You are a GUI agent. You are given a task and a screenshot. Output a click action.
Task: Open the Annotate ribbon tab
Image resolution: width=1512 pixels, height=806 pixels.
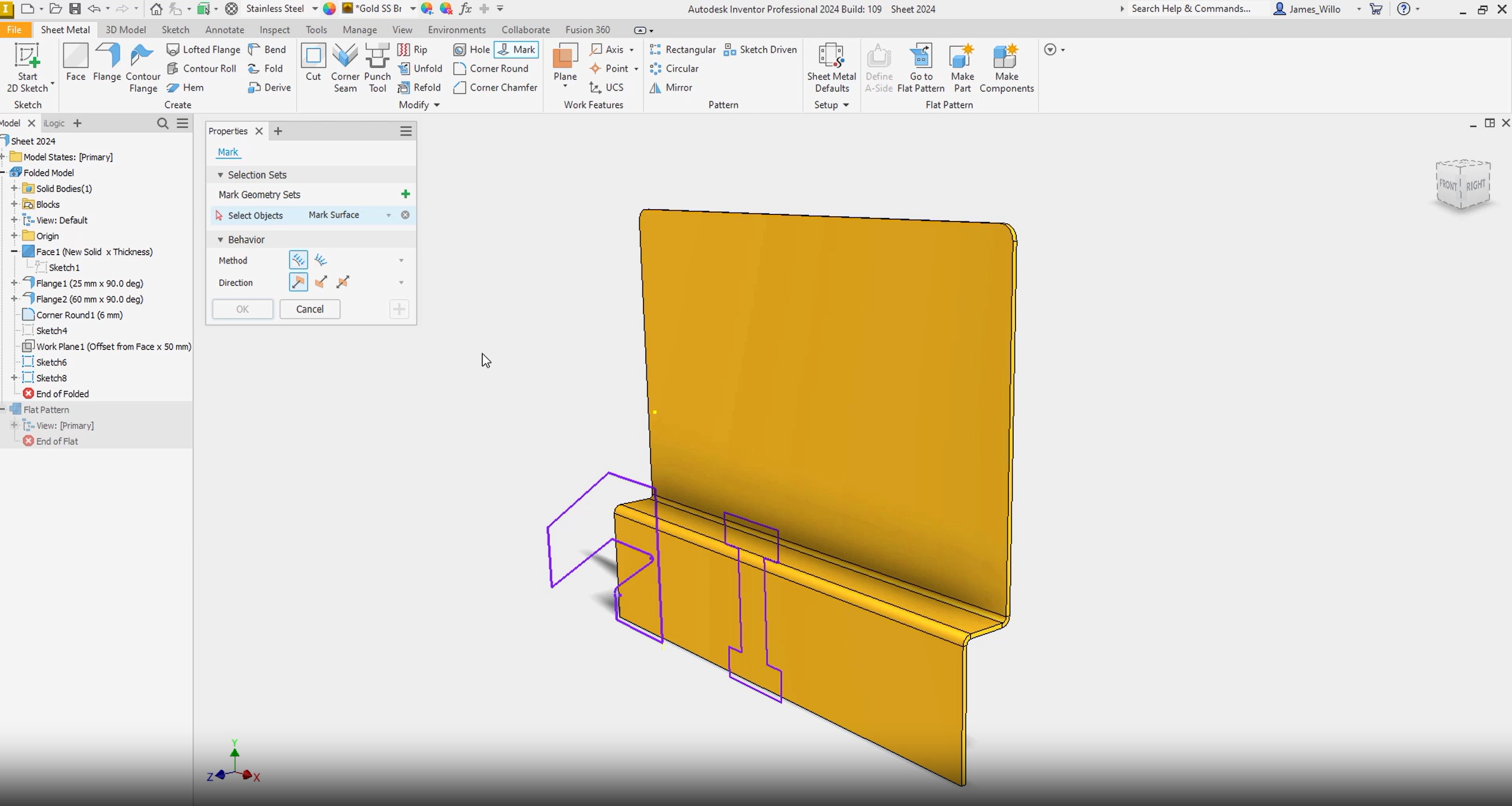point(225,30)
